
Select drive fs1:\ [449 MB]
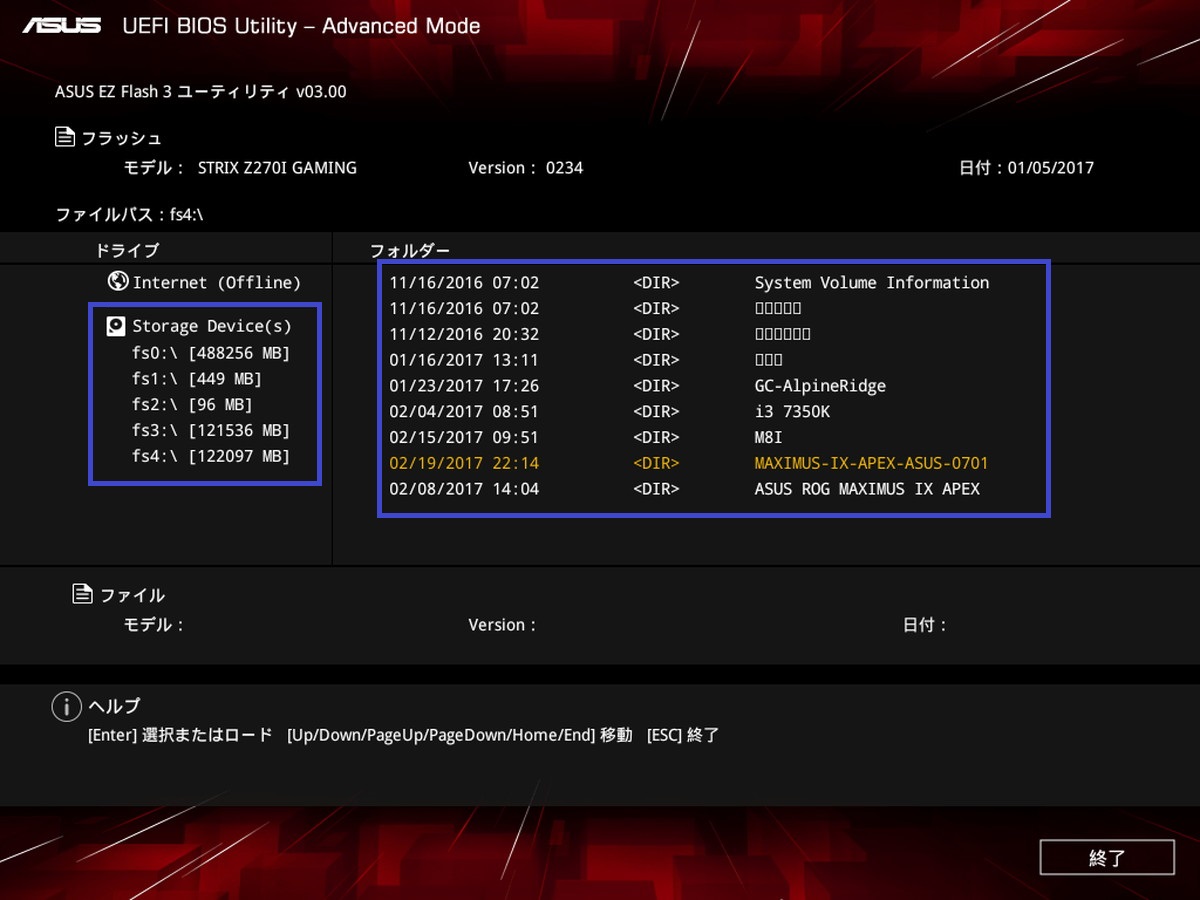197,379
